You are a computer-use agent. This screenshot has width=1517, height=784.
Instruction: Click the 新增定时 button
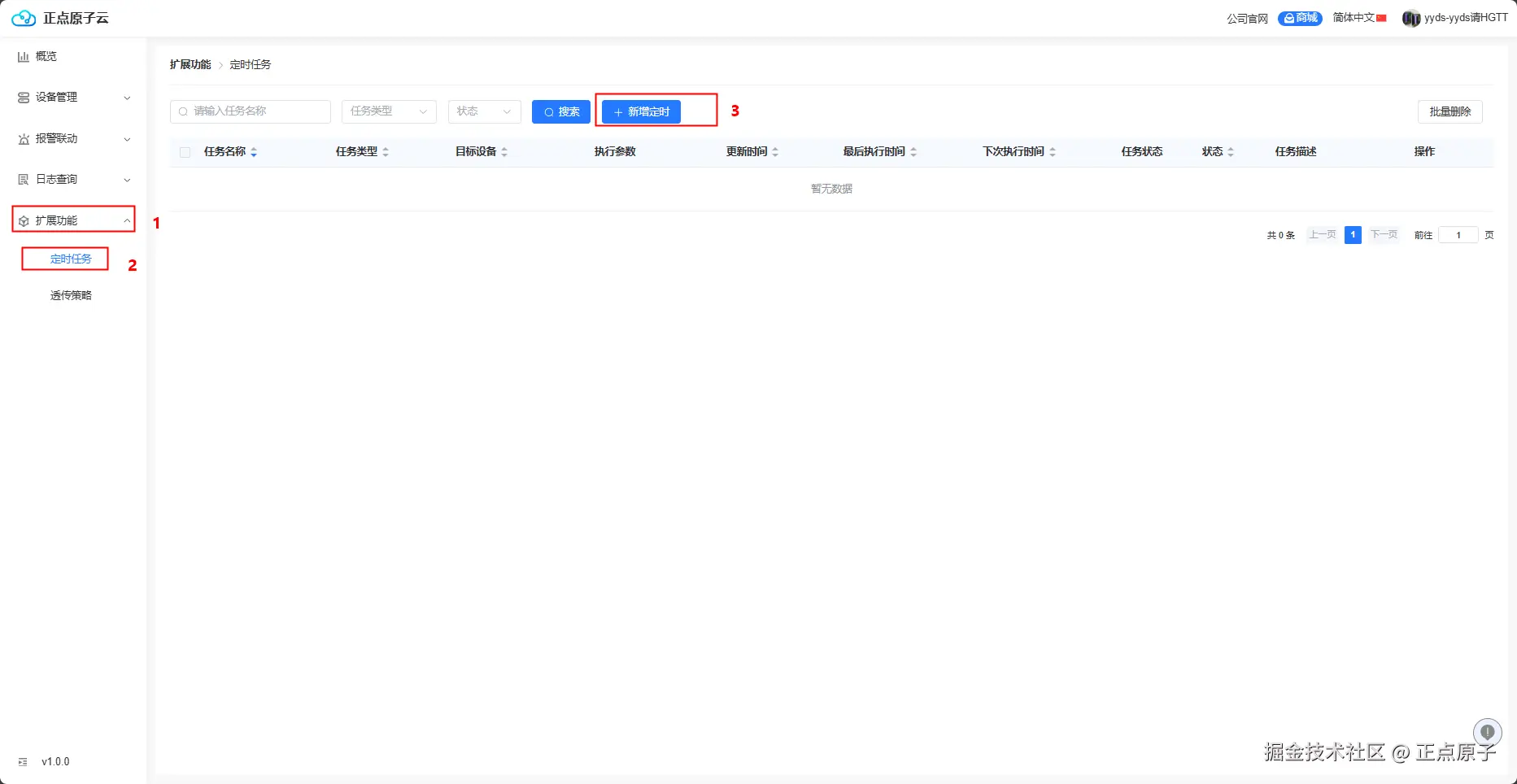click(x=641, y=111)
